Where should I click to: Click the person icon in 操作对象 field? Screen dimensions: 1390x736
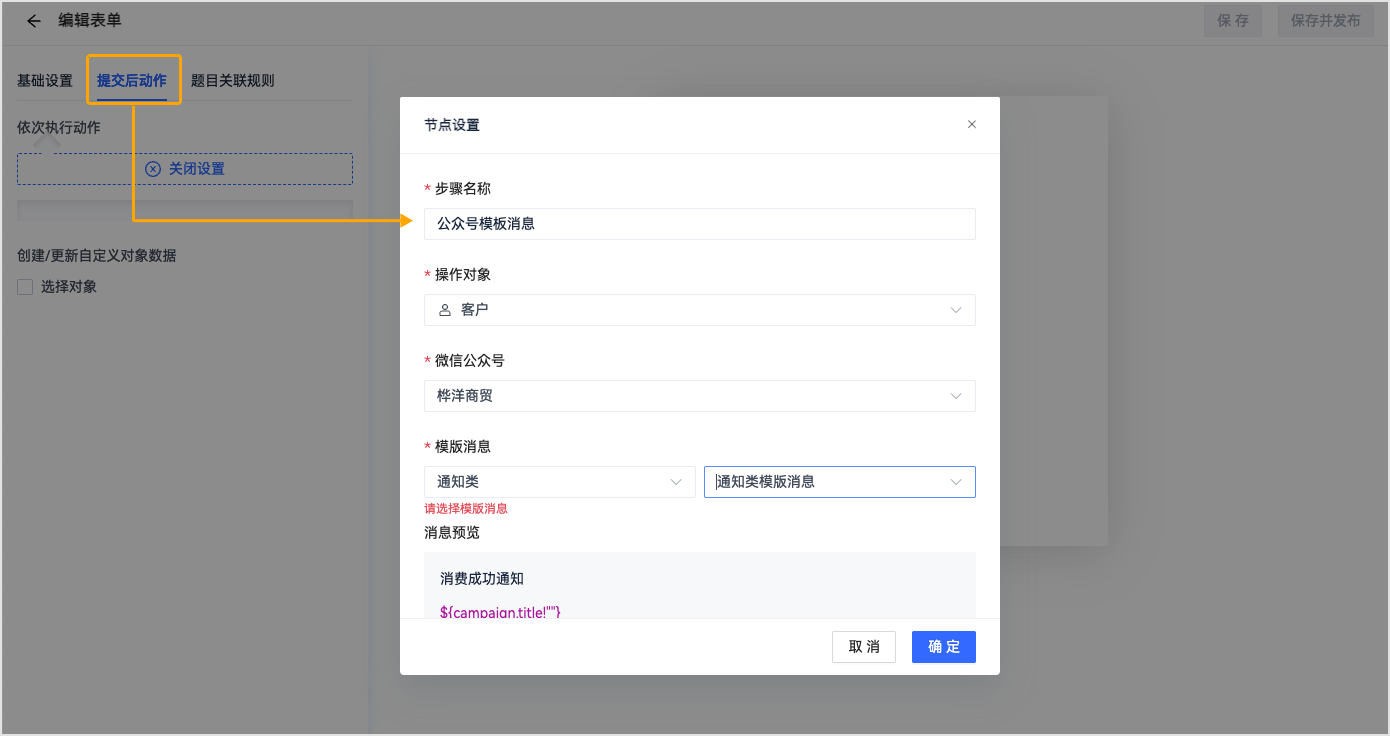tap(445, 310)
